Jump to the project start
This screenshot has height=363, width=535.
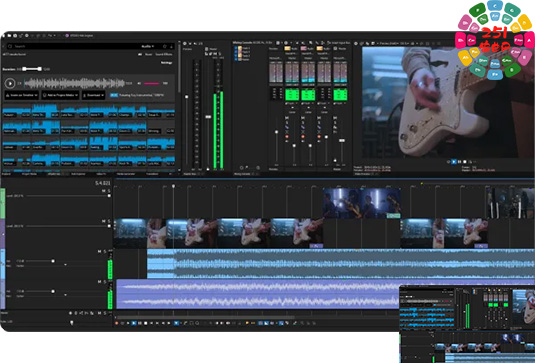pos(151,323)
